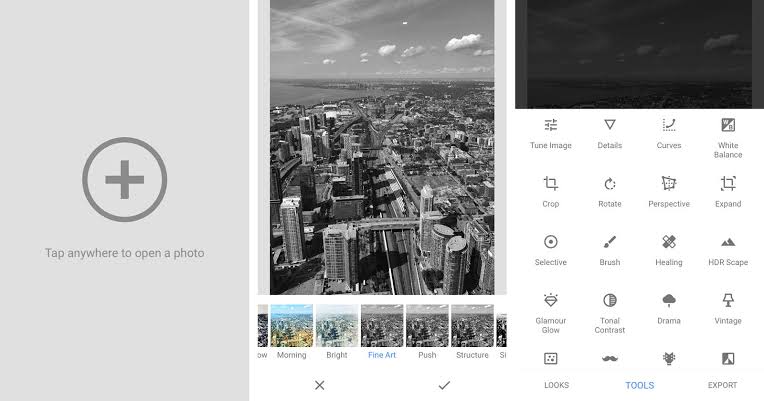Viewport: 764px width, 401px height.
Task: Confirm the filter with the checkmark
Action: tap(444, 385)
